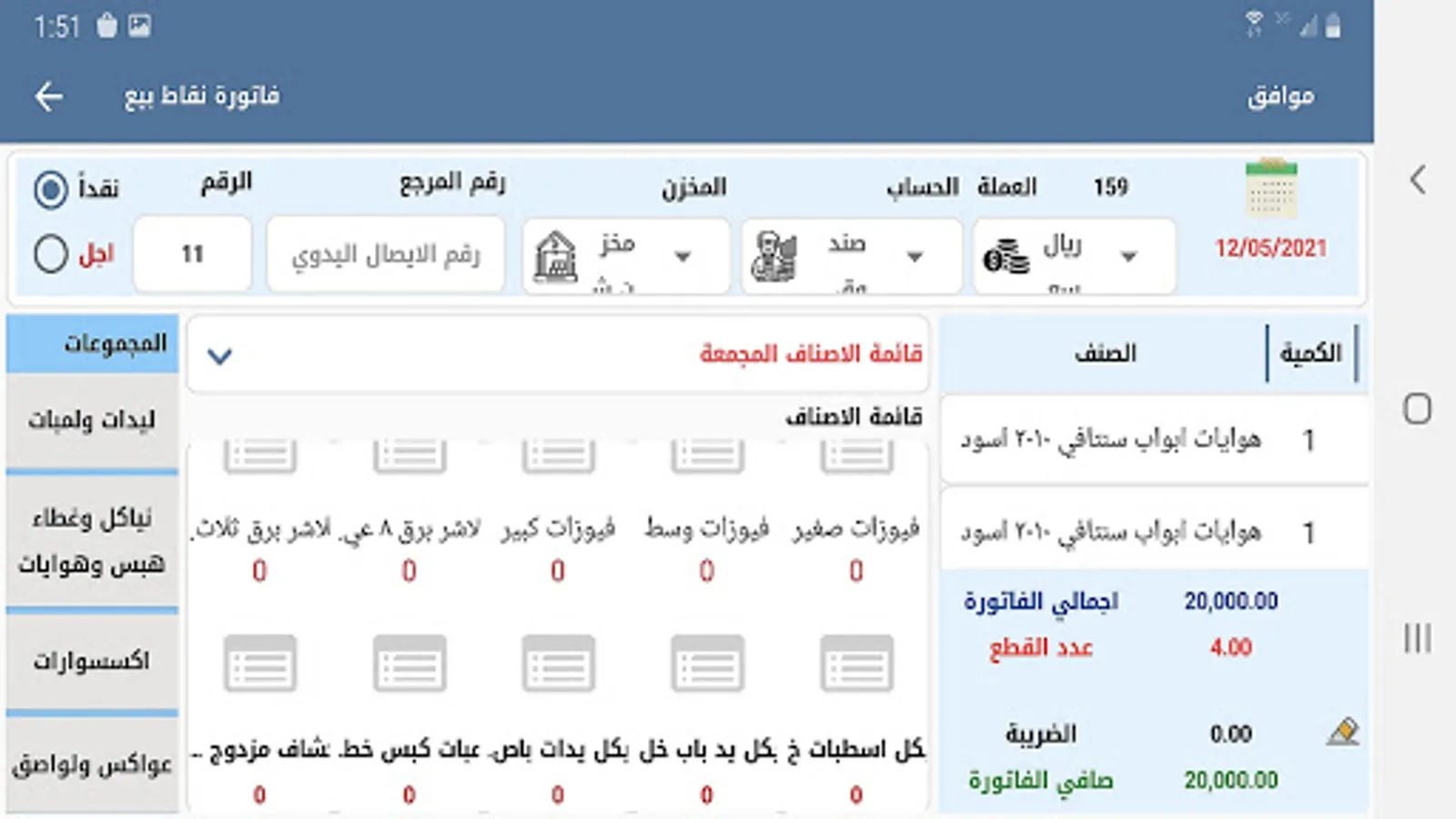Tap icon above شاف مزدوج item
This screenshot has height=819, width=1456.
click(260, 663)
